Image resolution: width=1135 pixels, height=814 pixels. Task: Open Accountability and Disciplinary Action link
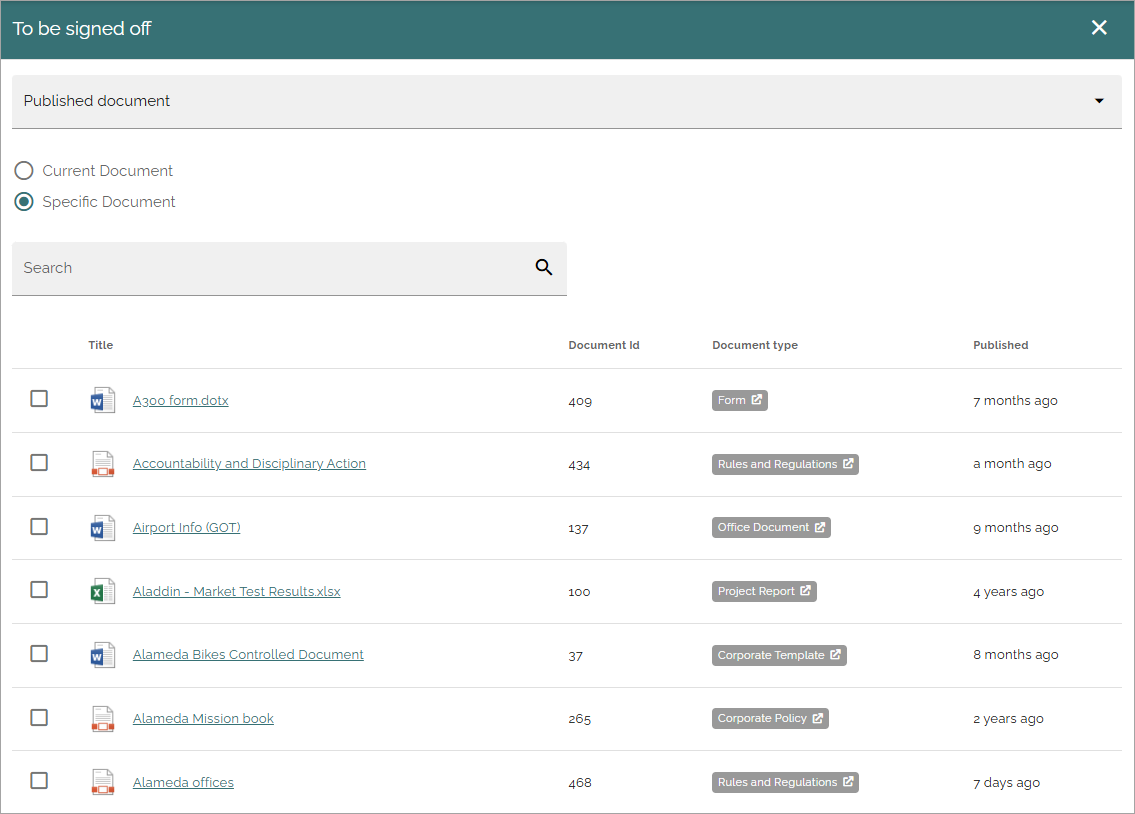point(249,464)
